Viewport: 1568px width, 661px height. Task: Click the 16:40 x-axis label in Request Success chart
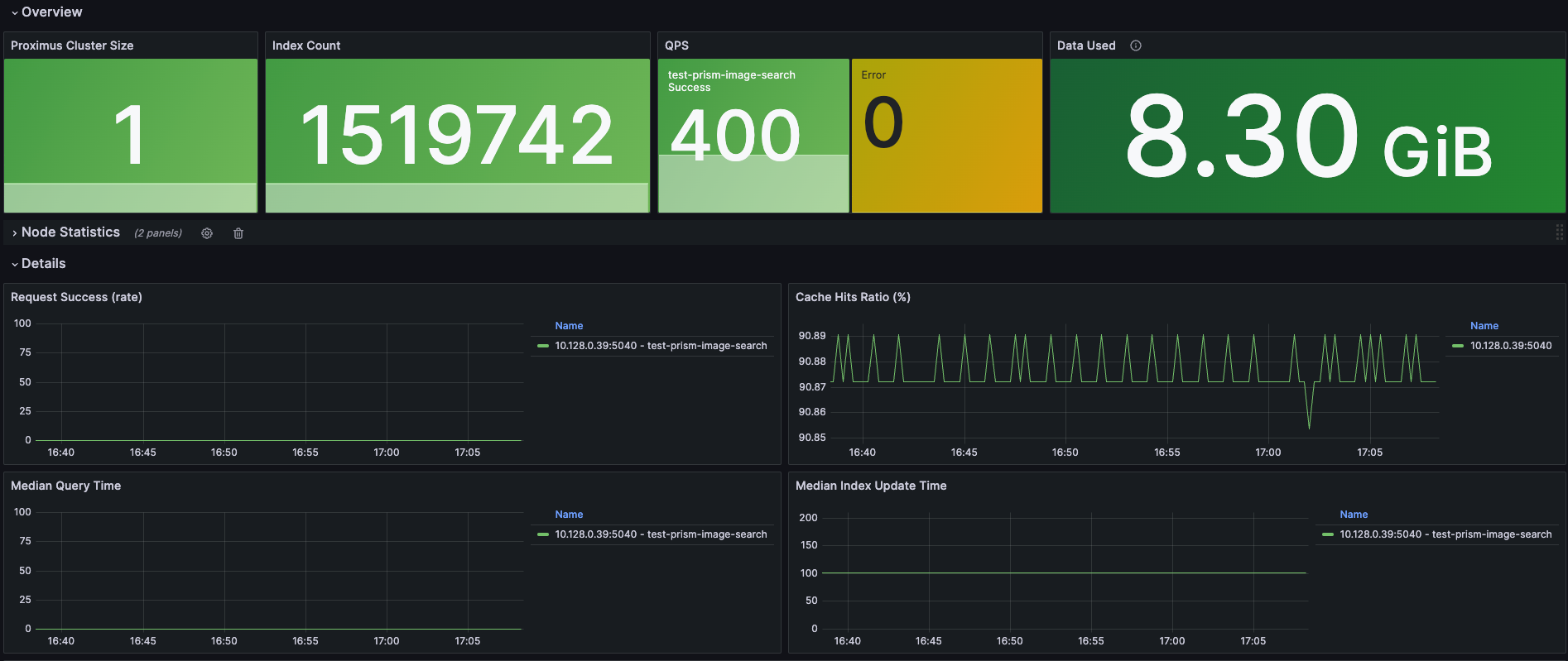pyautogui.click(x=60, y=453)
